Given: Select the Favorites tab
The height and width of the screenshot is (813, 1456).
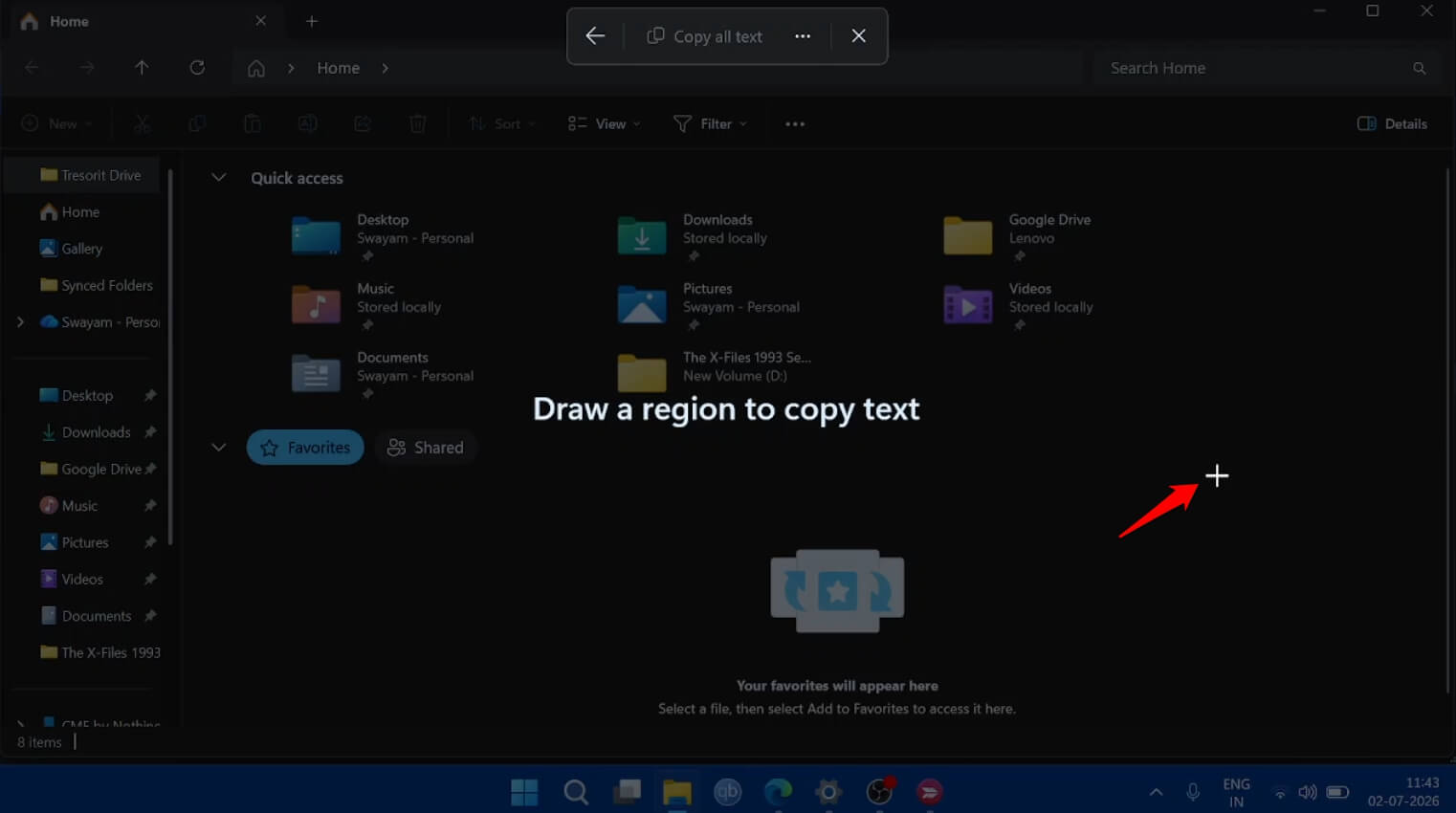Looking at the screenshot, I should [305, 448].
